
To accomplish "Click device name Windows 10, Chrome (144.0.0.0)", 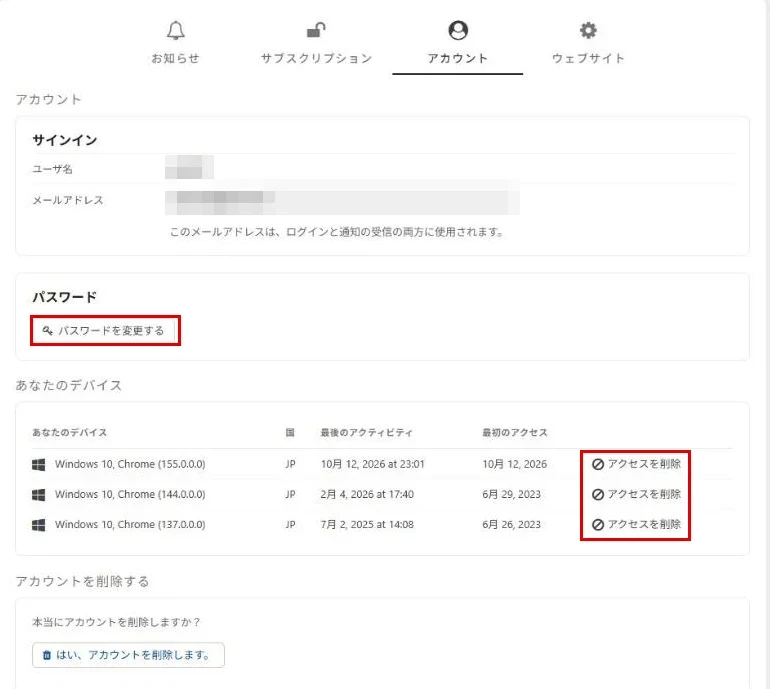I will pos(130,494).
